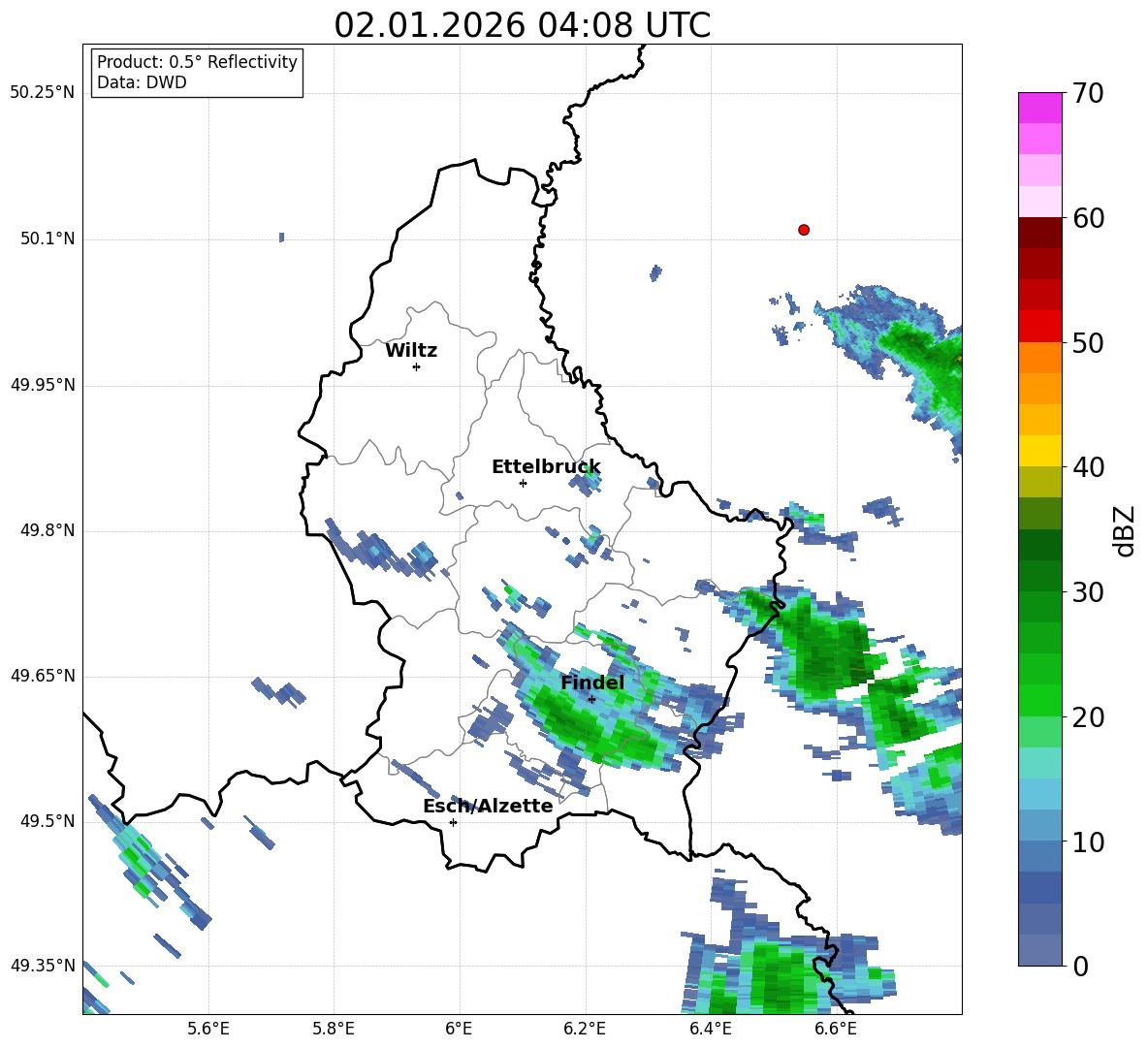Click the colorbar 0 tick label
This screenshot has width=1148, height=1048.
point(1080,967)
